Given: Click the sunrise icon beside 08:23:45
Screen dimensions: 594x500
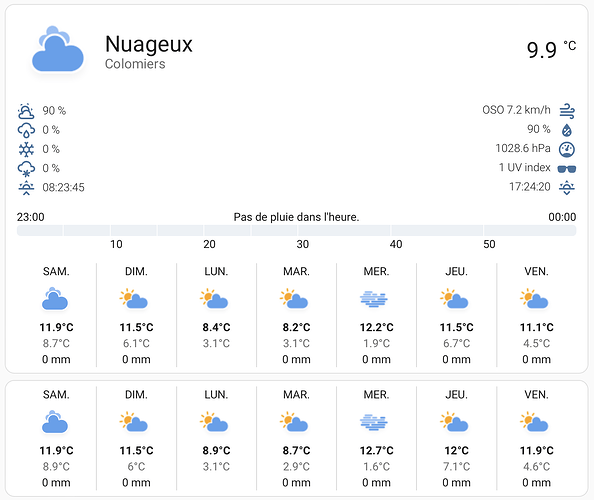Looking at the screenshot, I should tap(26, 188).
